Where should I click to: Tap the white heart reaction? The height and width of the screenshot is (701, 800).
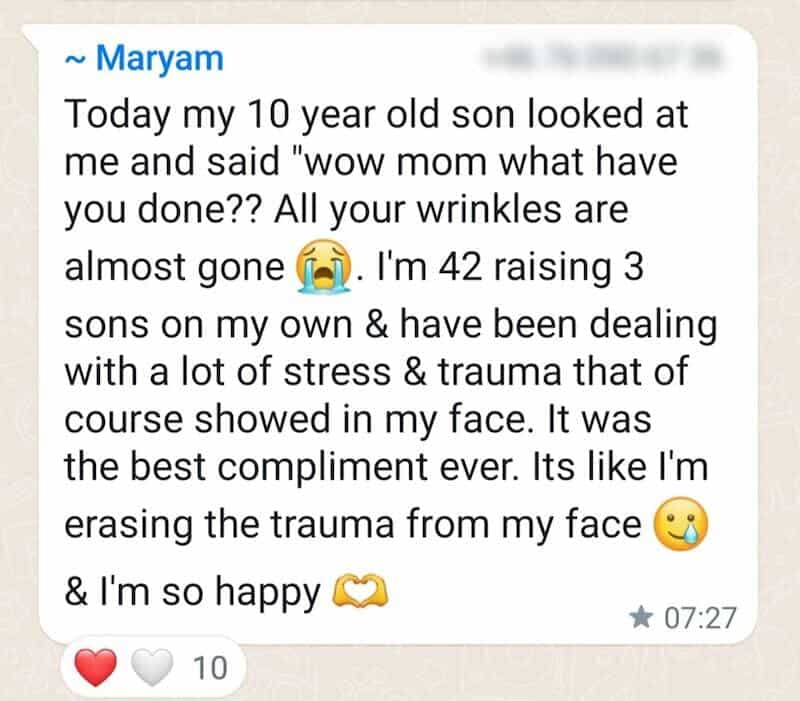pos(151,666)
